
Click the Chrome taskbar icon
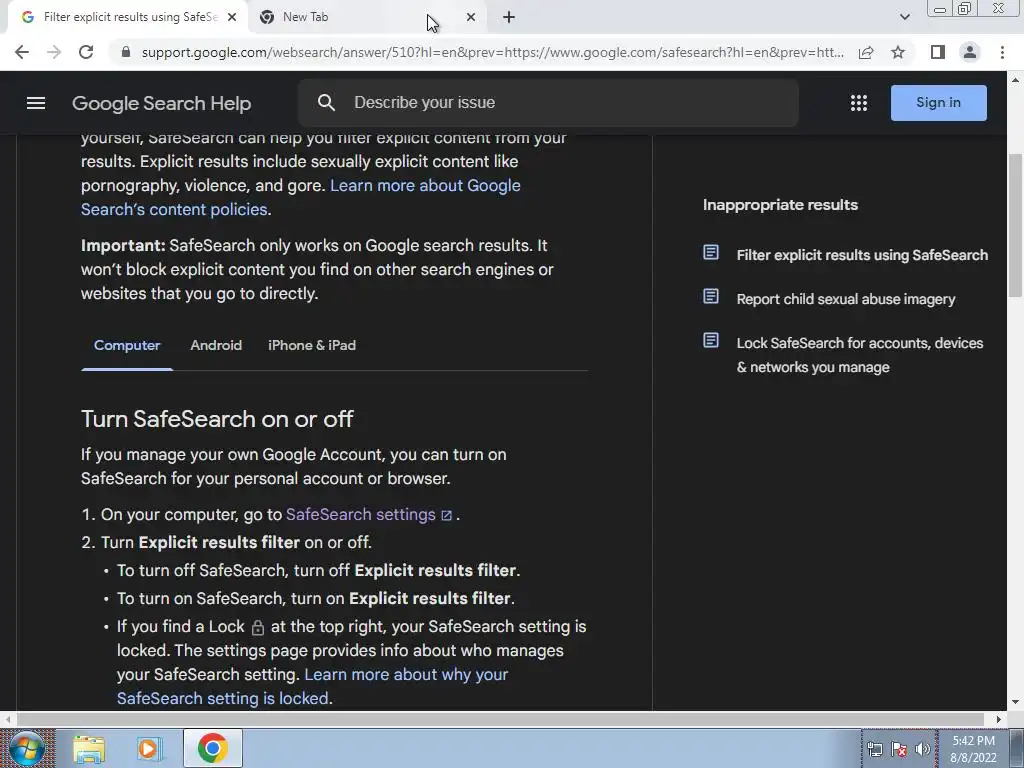tap(213, 748)
